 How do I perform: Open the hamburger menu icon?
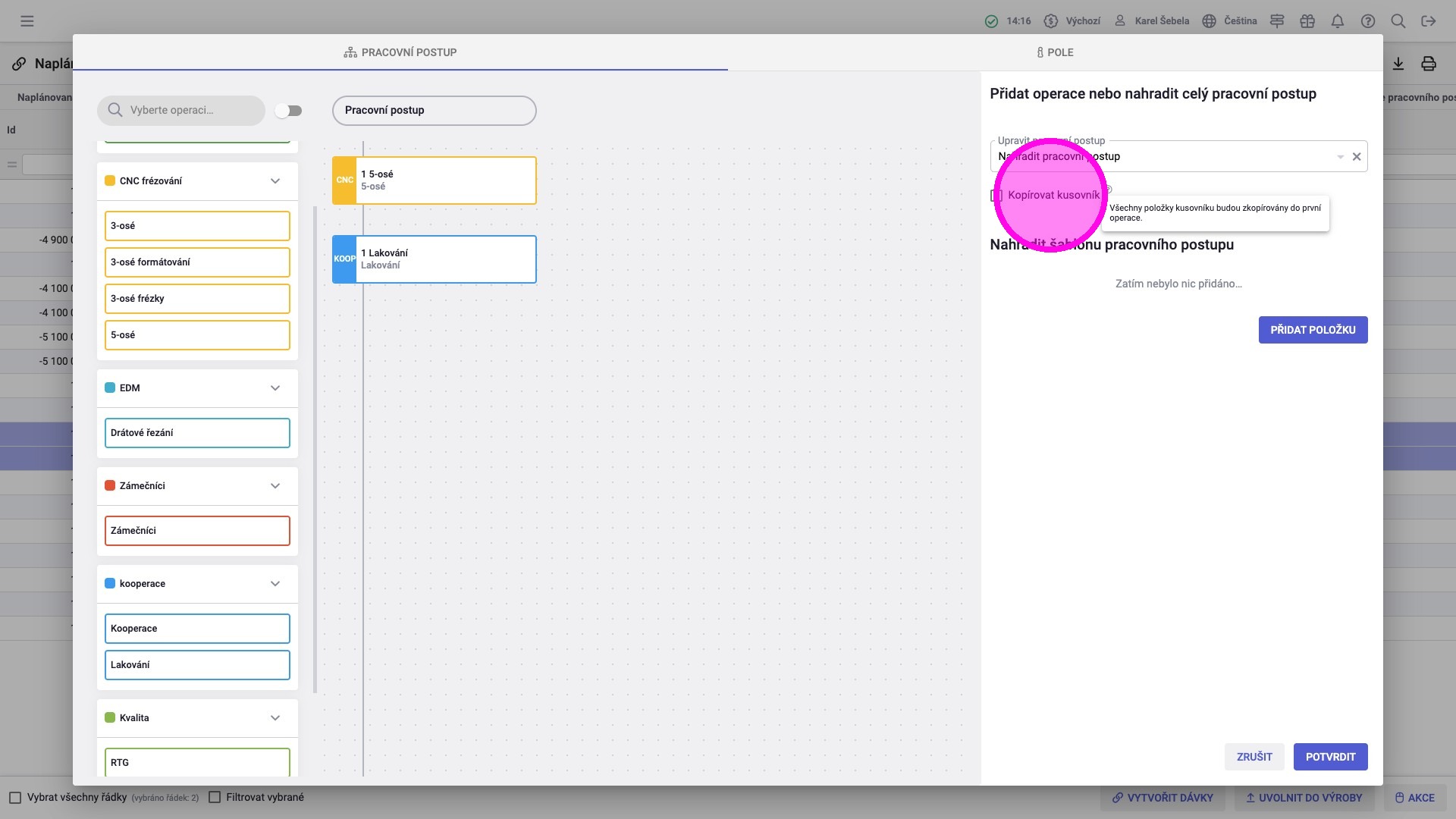[x=27, y=21]
